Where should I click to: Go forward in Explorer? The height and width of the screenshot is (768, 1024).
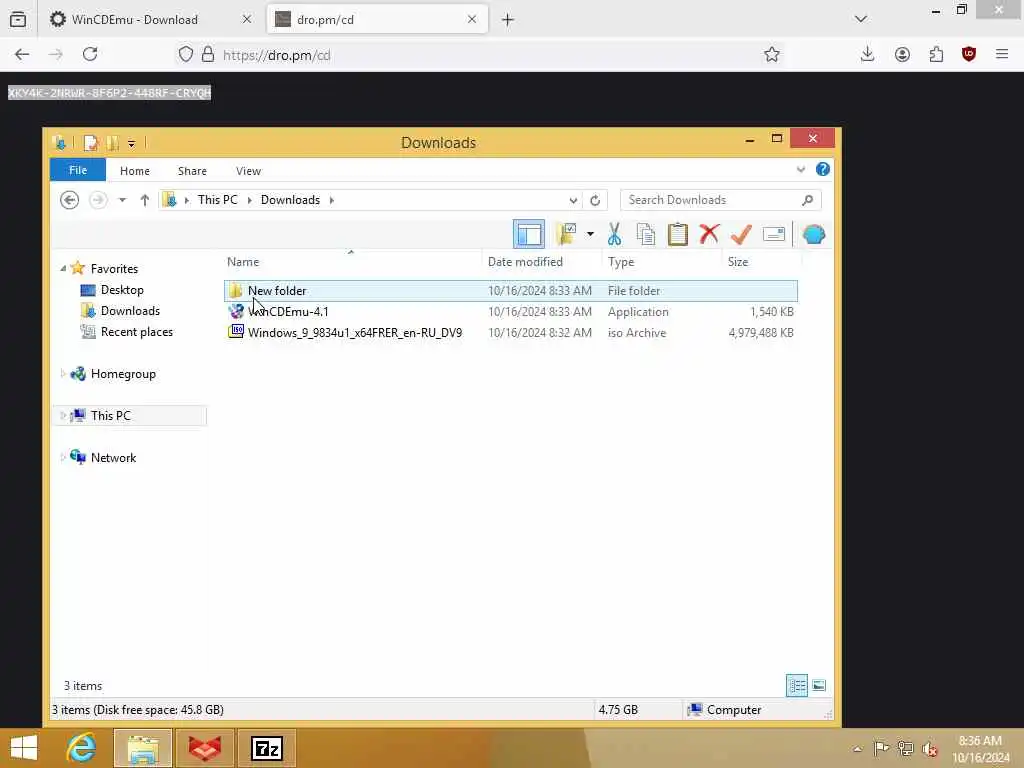tap(98, 200)
